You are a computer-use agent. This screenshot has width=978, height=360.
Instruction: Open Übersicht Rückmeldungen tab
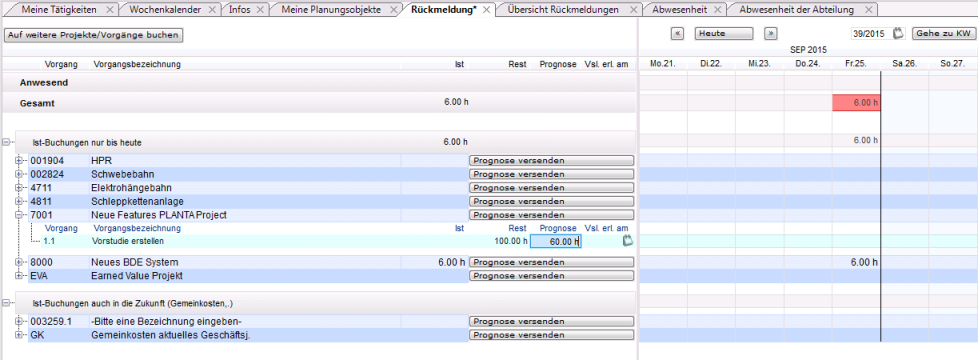563,10
